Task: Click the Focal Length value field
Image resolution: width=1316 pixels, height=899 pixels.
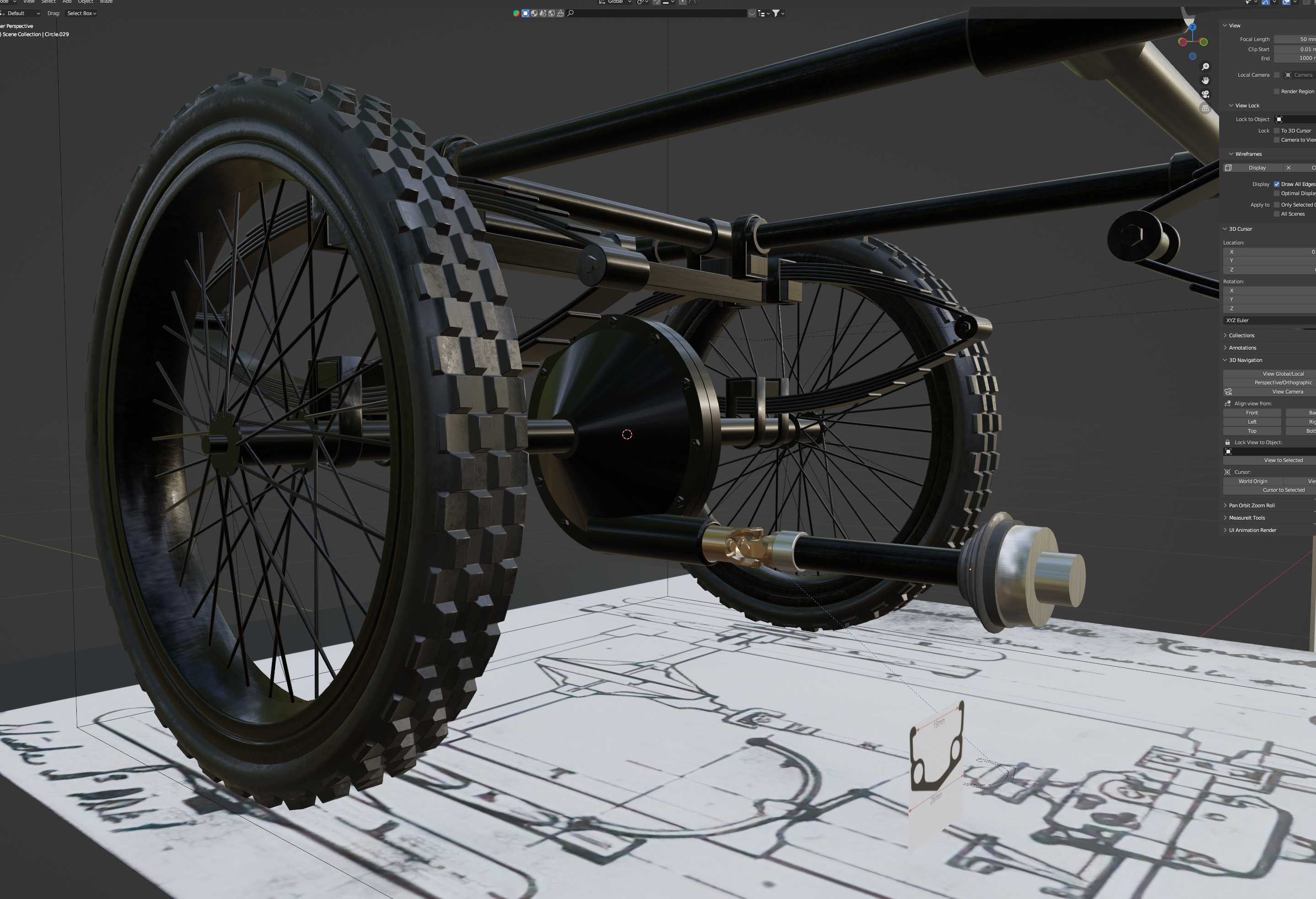Action: click(1295, 39)
